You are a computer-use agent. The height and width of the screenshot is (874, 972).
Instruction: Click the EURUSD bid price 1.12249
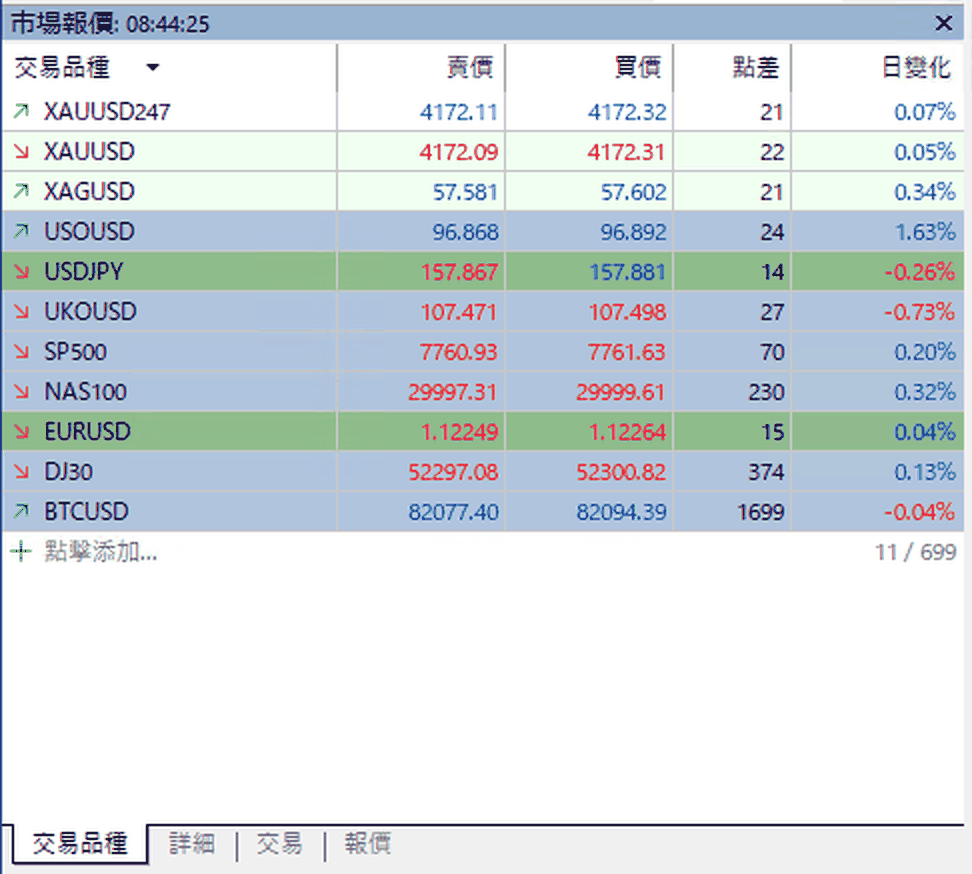tap(459, 432)
